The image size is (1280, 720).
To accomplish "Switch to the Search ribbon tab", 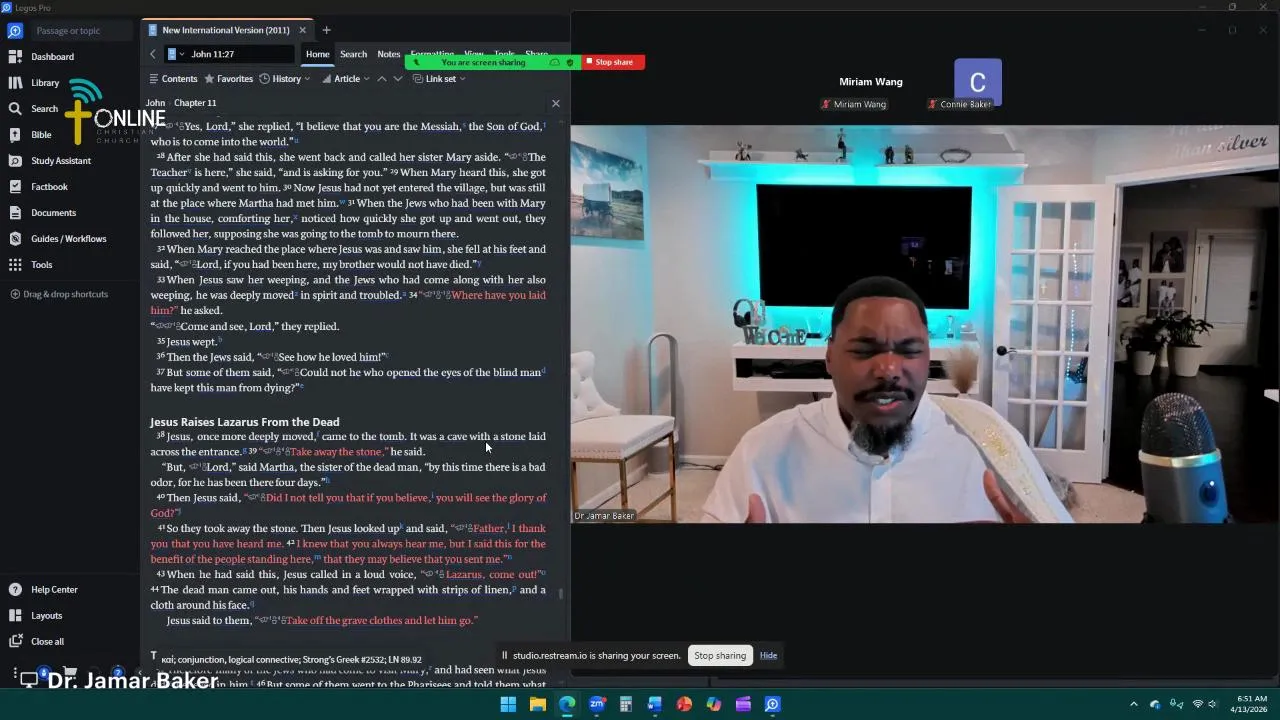I will (x=353, y=54).
